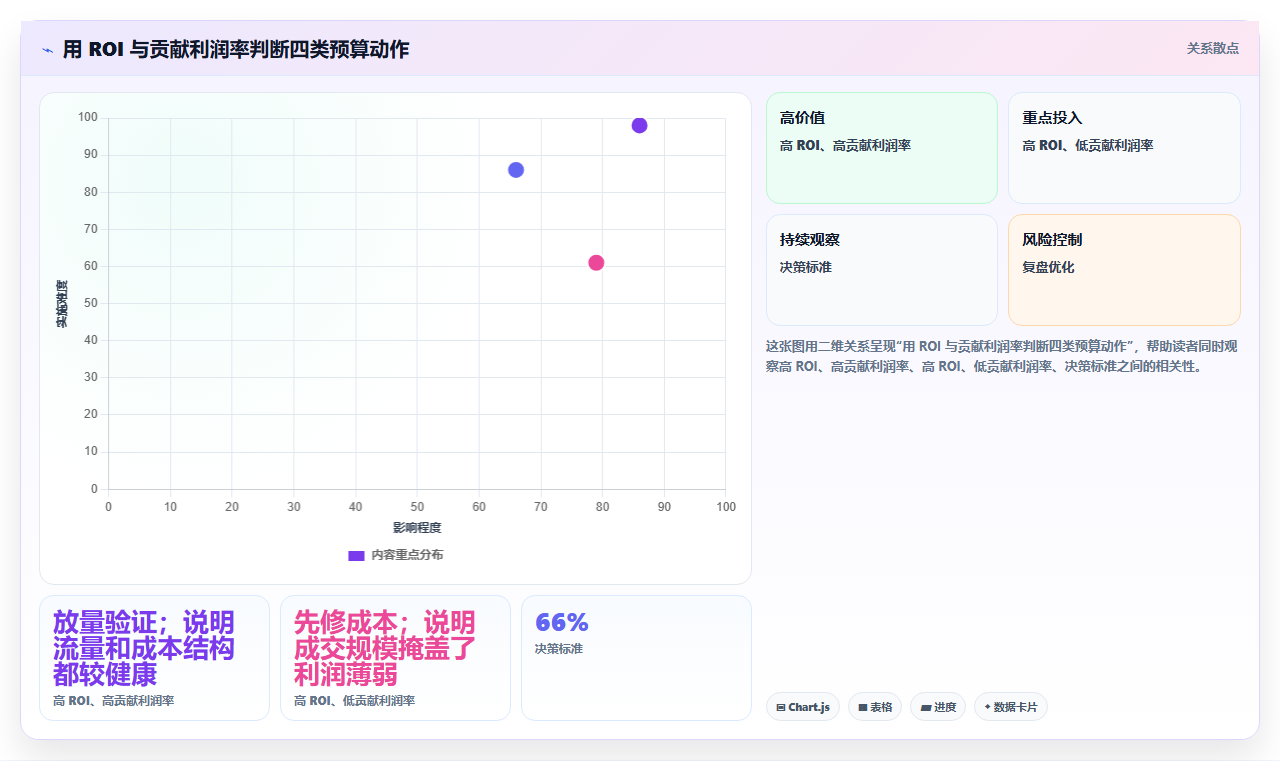
Task: Click 复盘优化 text in 风险控制 card
Action: point(1048,267)
